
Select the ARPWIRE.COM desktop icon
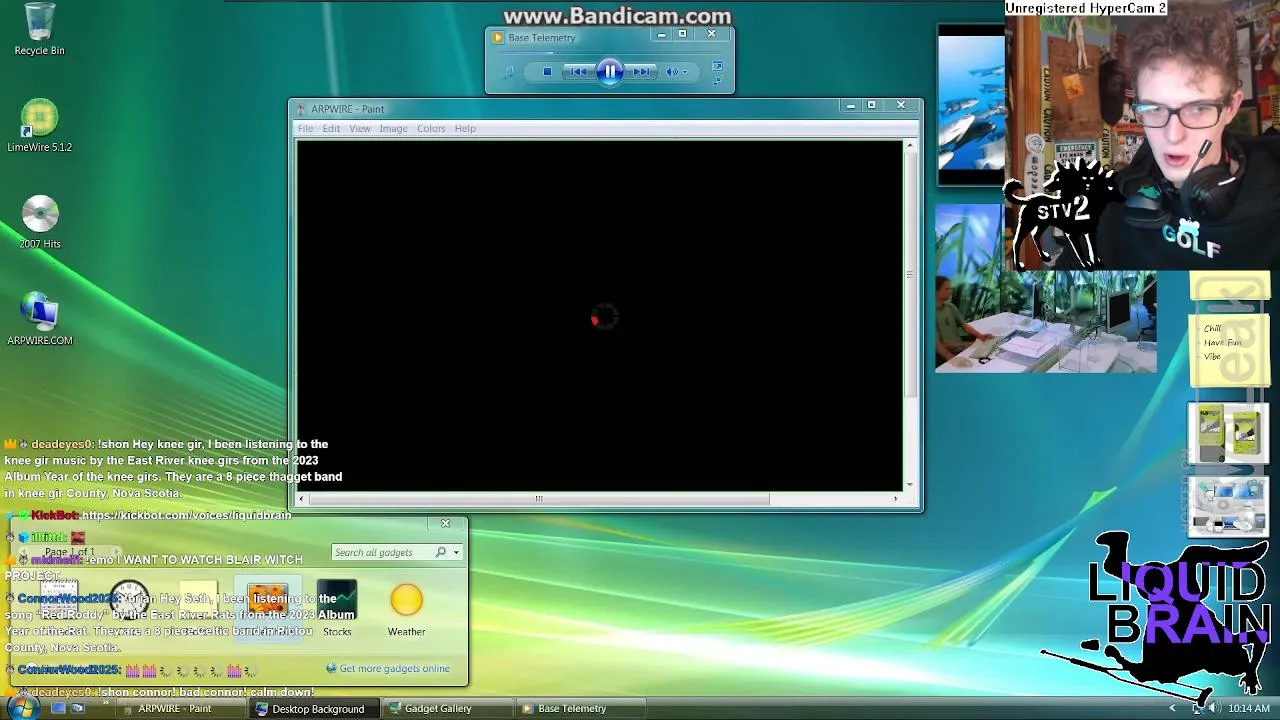tap(40, 318)
